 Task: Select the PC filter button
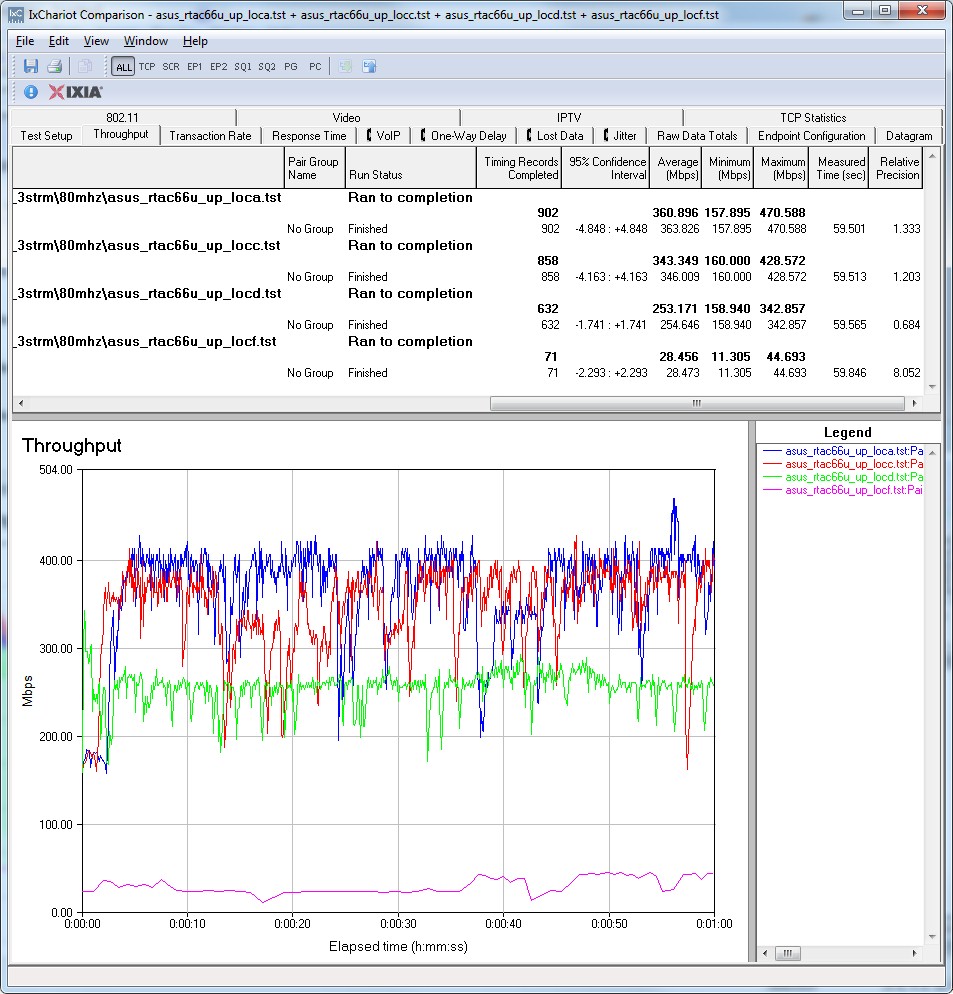[315, 67]
